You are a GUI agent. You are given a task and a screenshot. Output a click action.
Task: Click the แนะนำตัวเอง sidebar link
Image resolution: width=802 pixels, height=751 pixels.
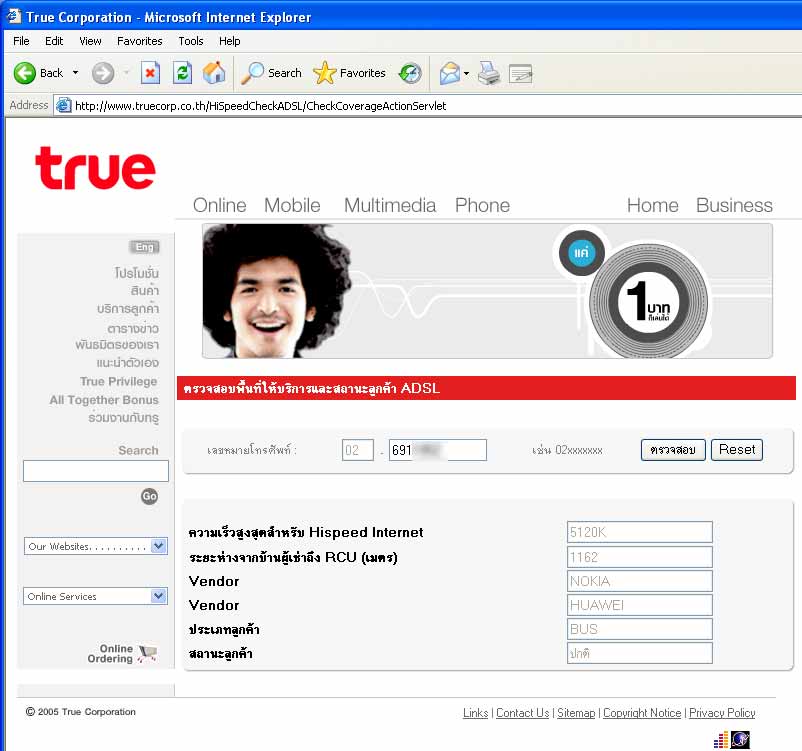point(127,363)
